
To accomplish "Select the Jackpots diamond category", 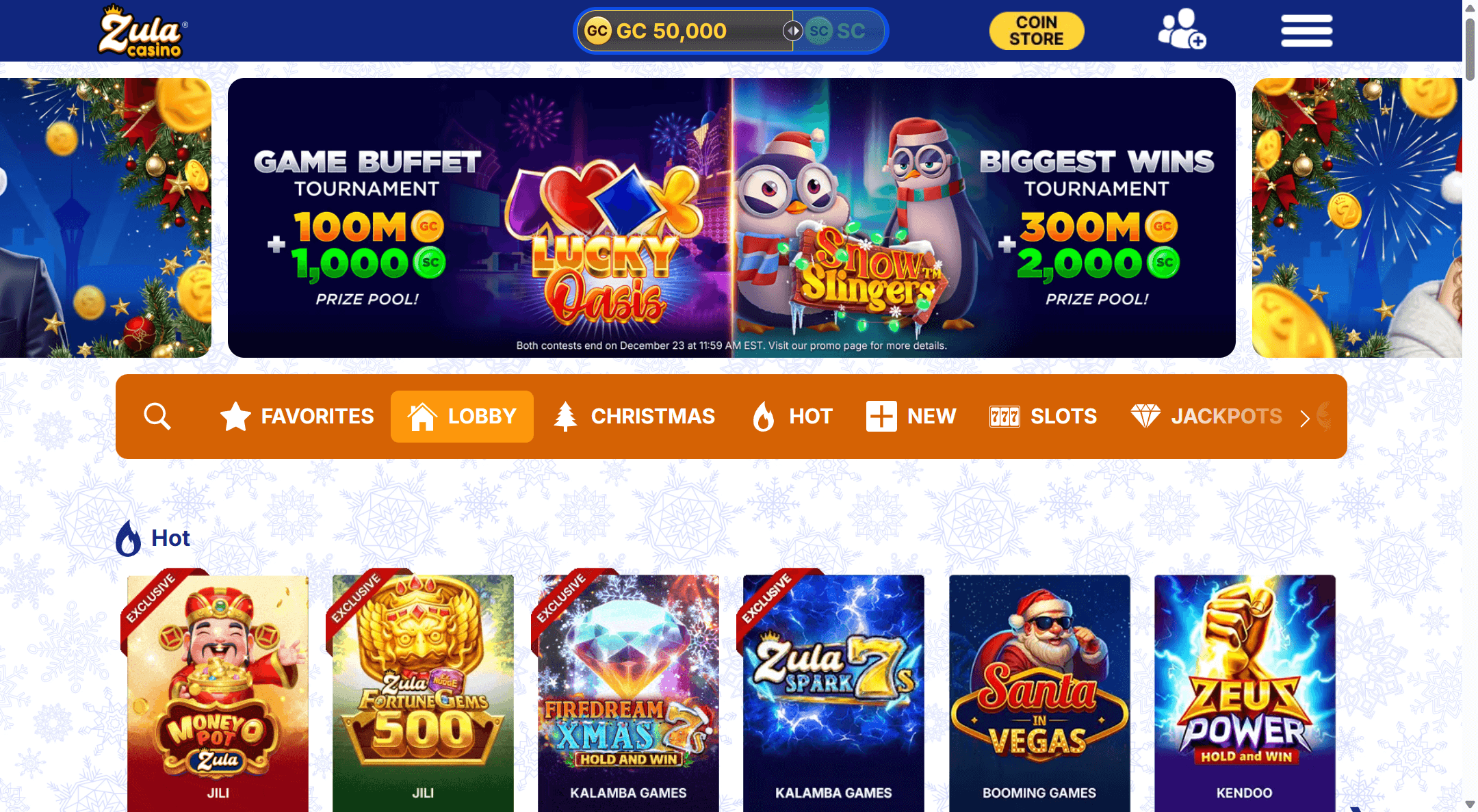I will pyautogui.click(x=1206, y=416).
